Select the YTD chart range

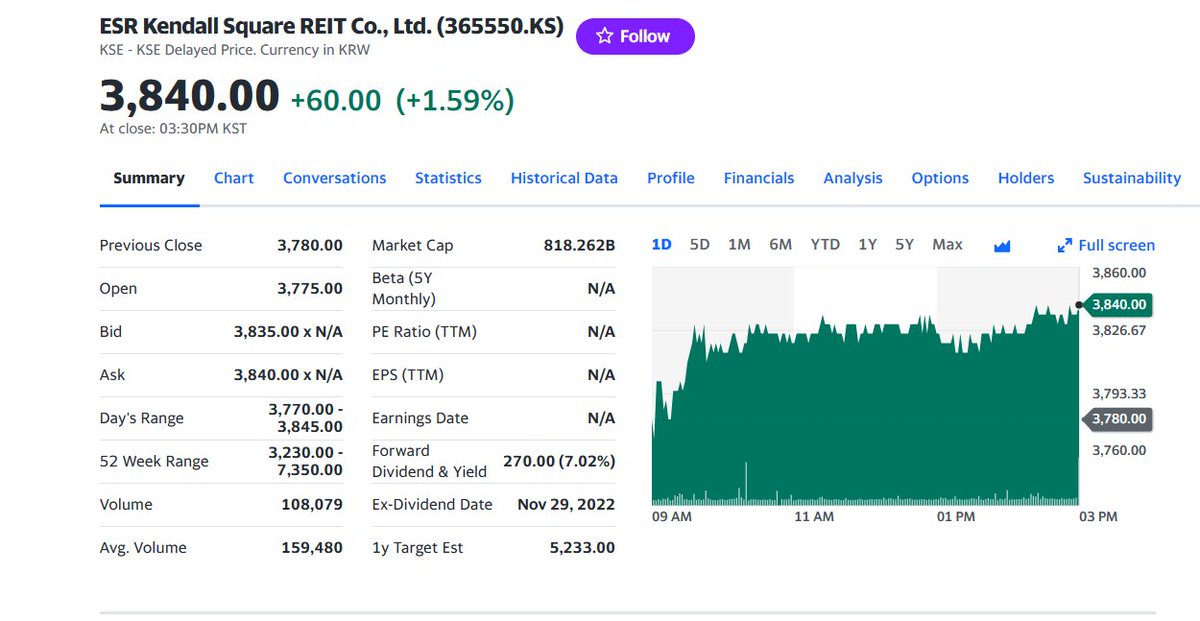coord(825,244)
